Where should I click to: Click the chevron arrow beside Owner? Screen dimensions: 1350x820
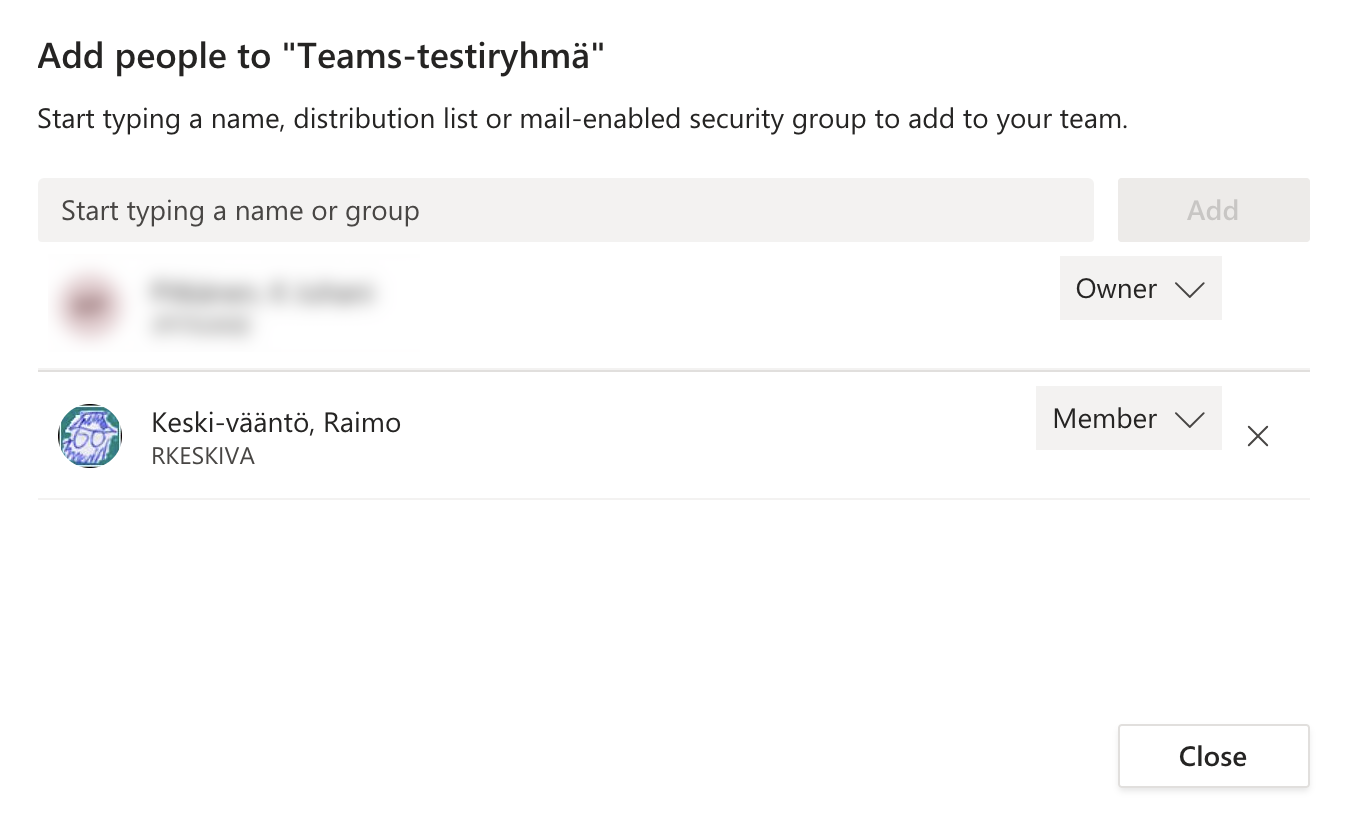coord(1189,290)
